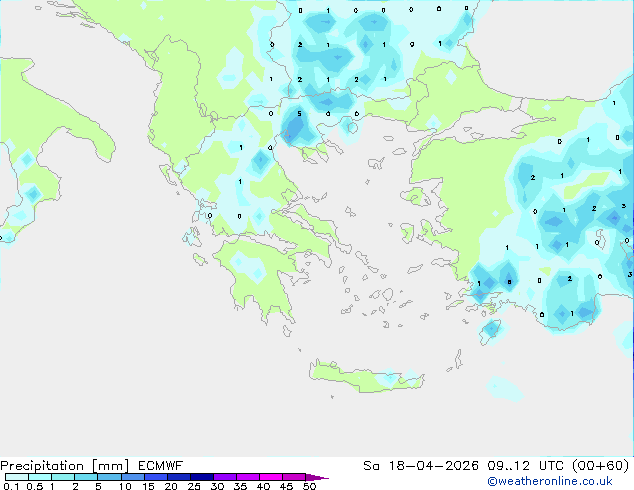Select the 20–25 mm dark blue swatch
The width and height of the screenshot is (634, 490).
coord(179,477)
